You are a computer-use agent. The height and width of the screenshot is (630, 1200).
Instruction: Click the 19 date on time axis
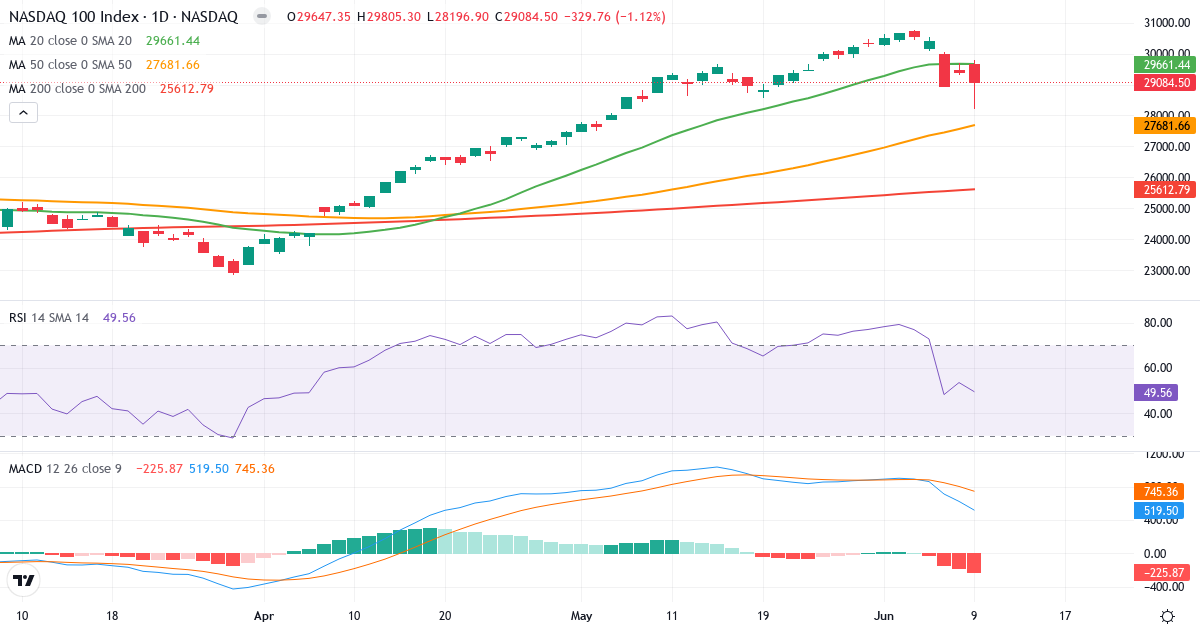[762, 616]
